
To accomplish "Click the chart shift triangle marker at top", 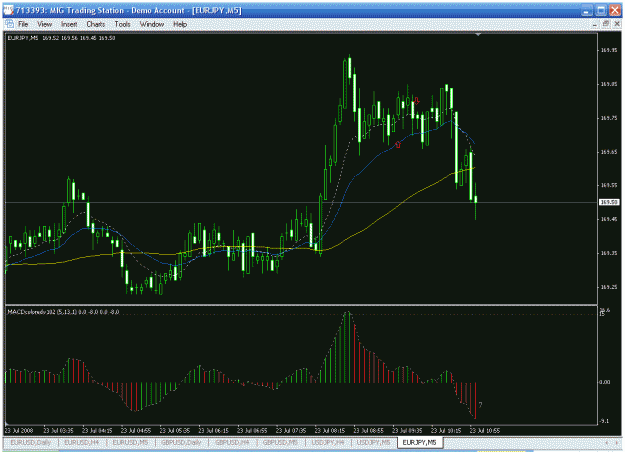I will [478, 35].
